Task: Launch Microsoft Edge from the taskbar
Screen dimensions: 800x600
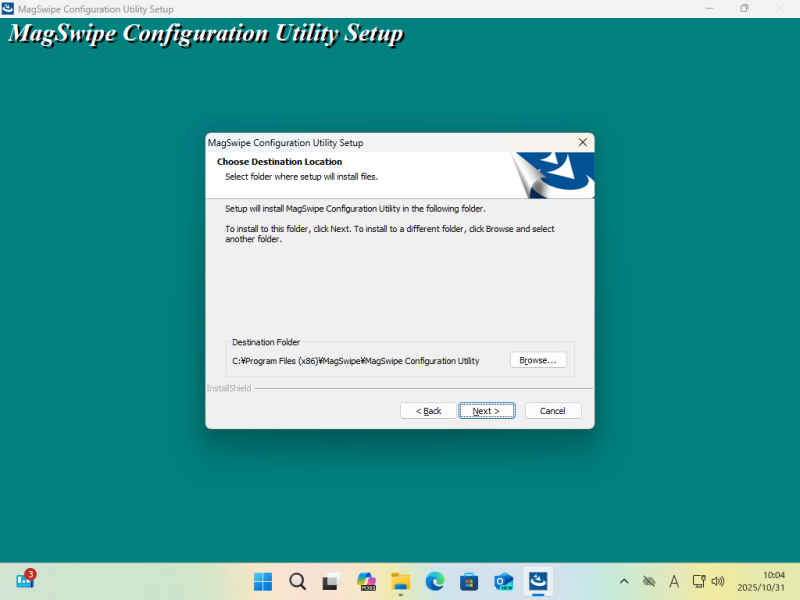Action: [x=435, y=581]
